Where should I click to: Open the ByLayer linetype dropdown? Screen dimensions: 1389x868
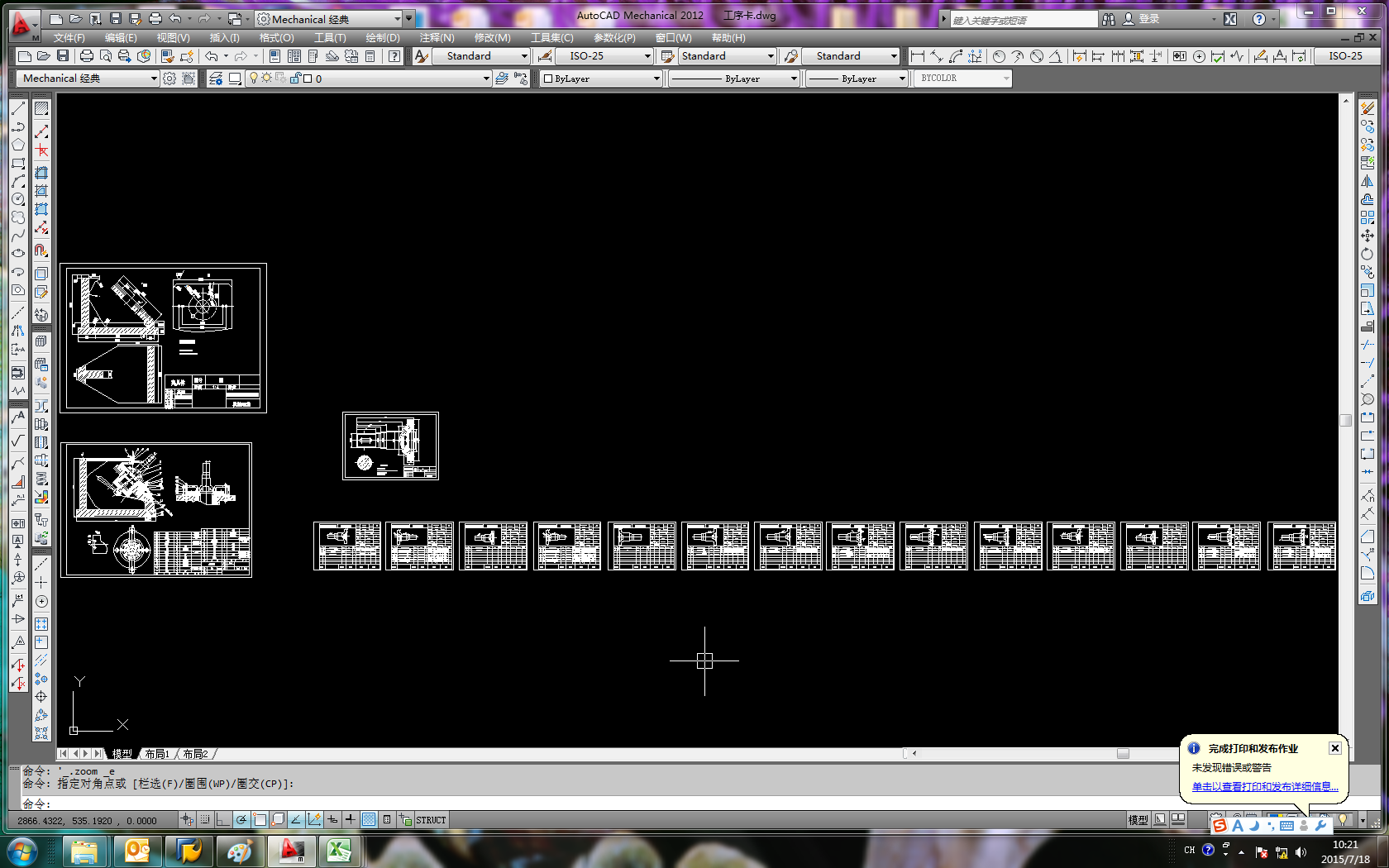click(x=794, y=79)
